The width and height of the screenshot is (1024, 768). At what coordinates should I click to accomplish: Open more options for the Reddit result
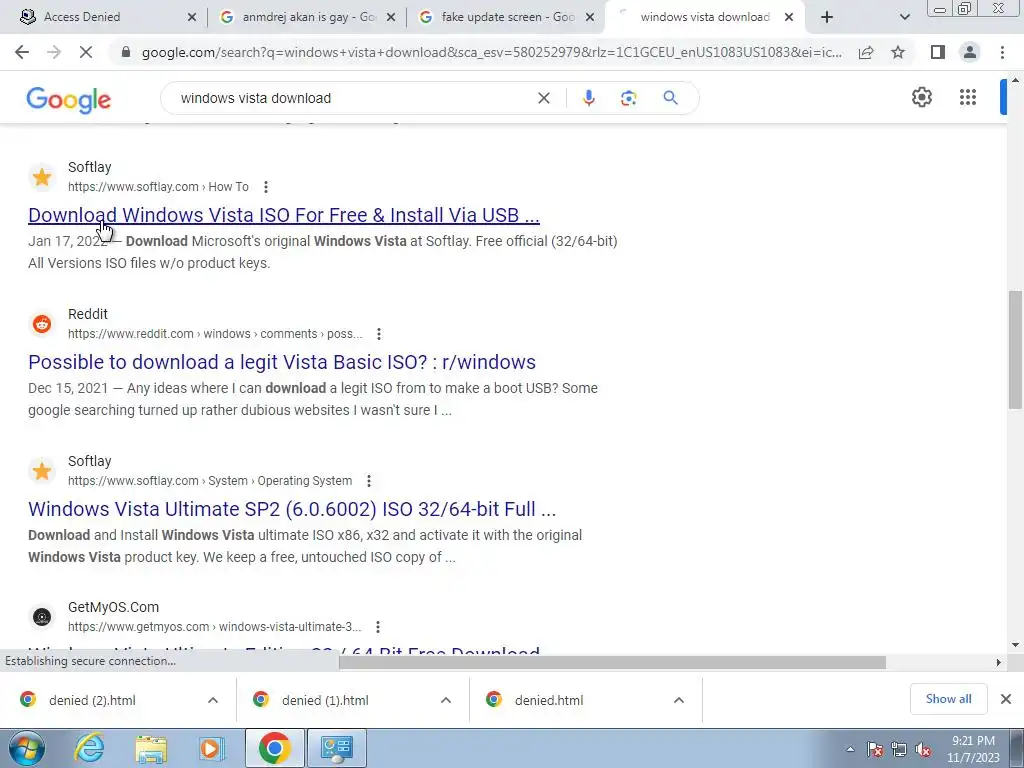tap(379, 334)
